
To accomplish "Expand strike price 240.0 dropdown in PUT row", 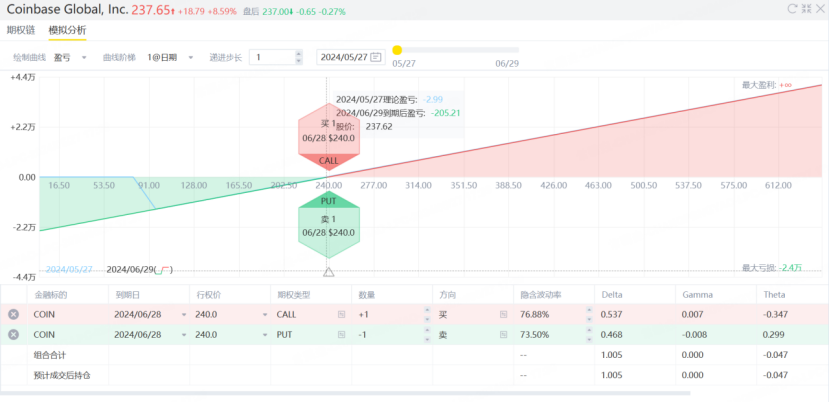I will (265, 335).
